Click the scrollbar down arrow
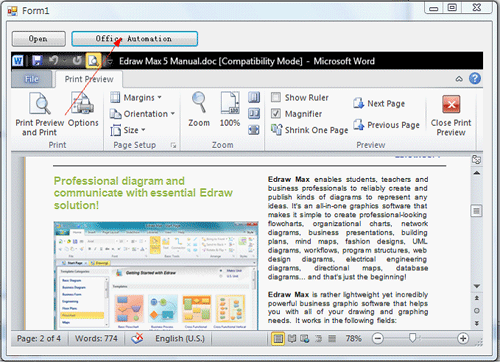 pyautogui.click(x=477, y=286)
